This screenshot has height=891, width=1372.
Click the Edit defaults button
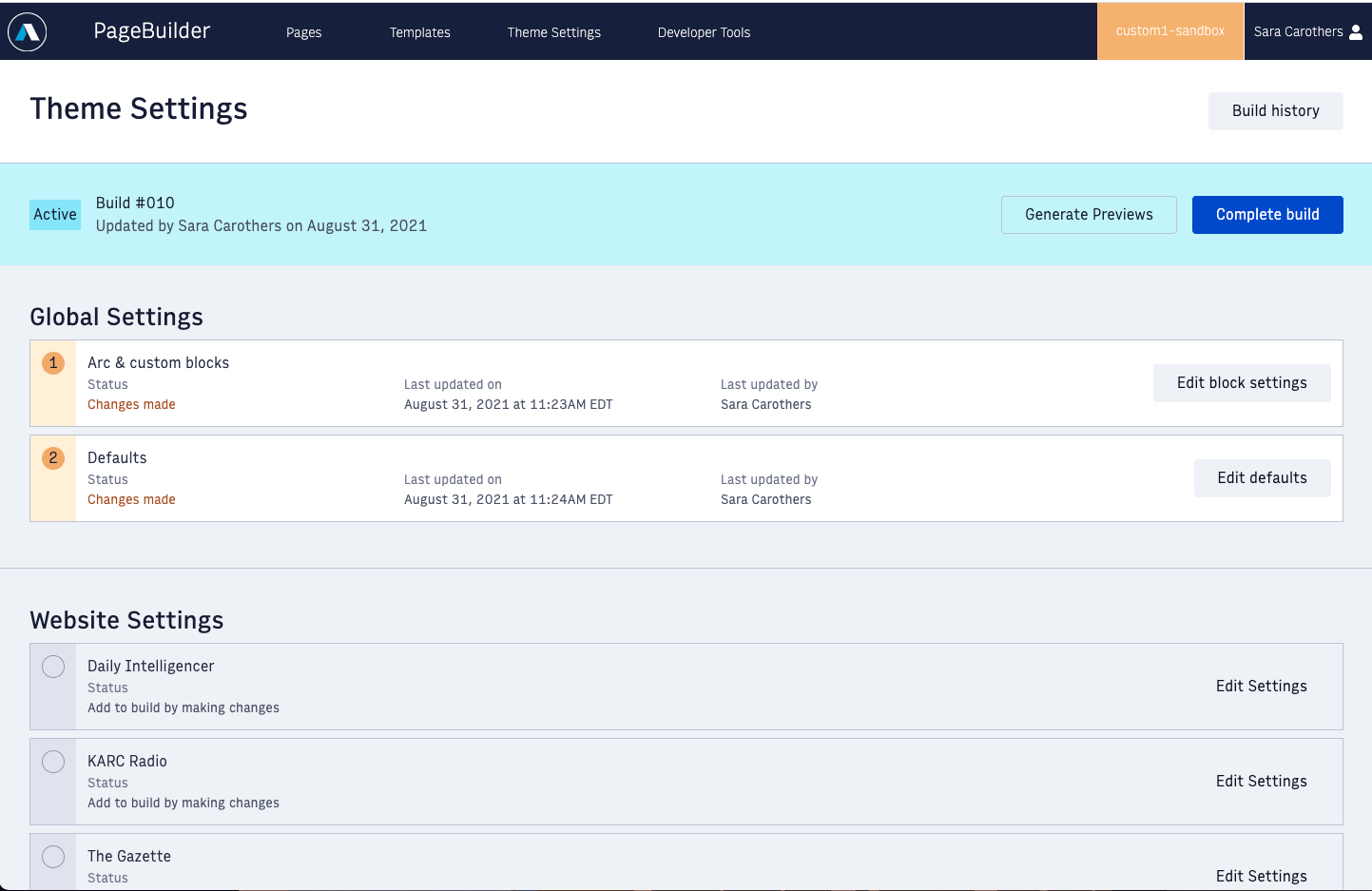click(1263, 478)
